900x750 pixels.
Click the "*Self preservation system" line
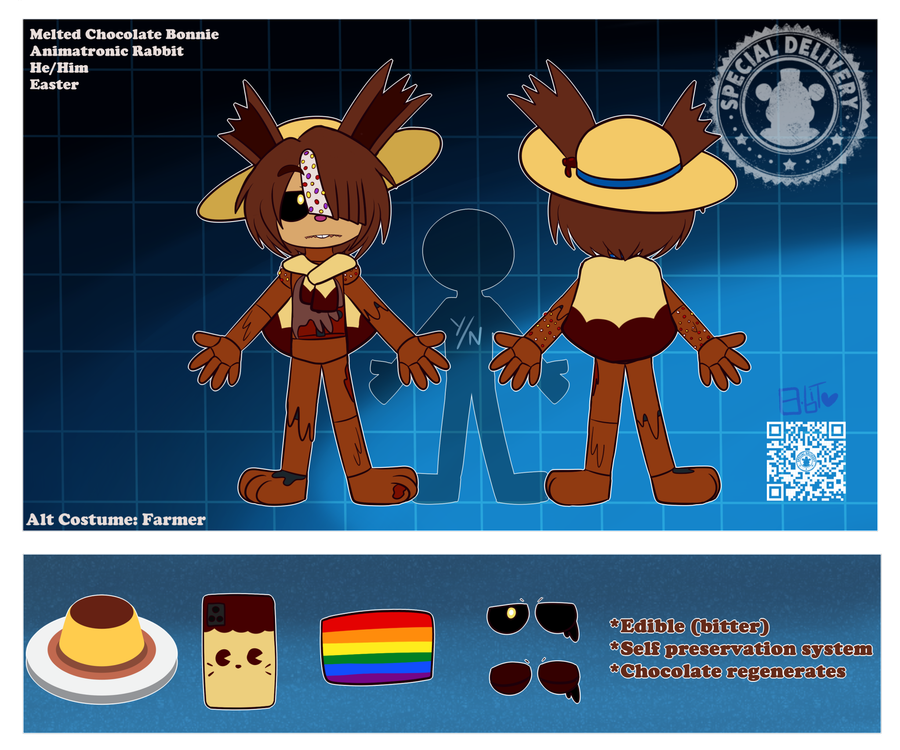click(741, 649)
